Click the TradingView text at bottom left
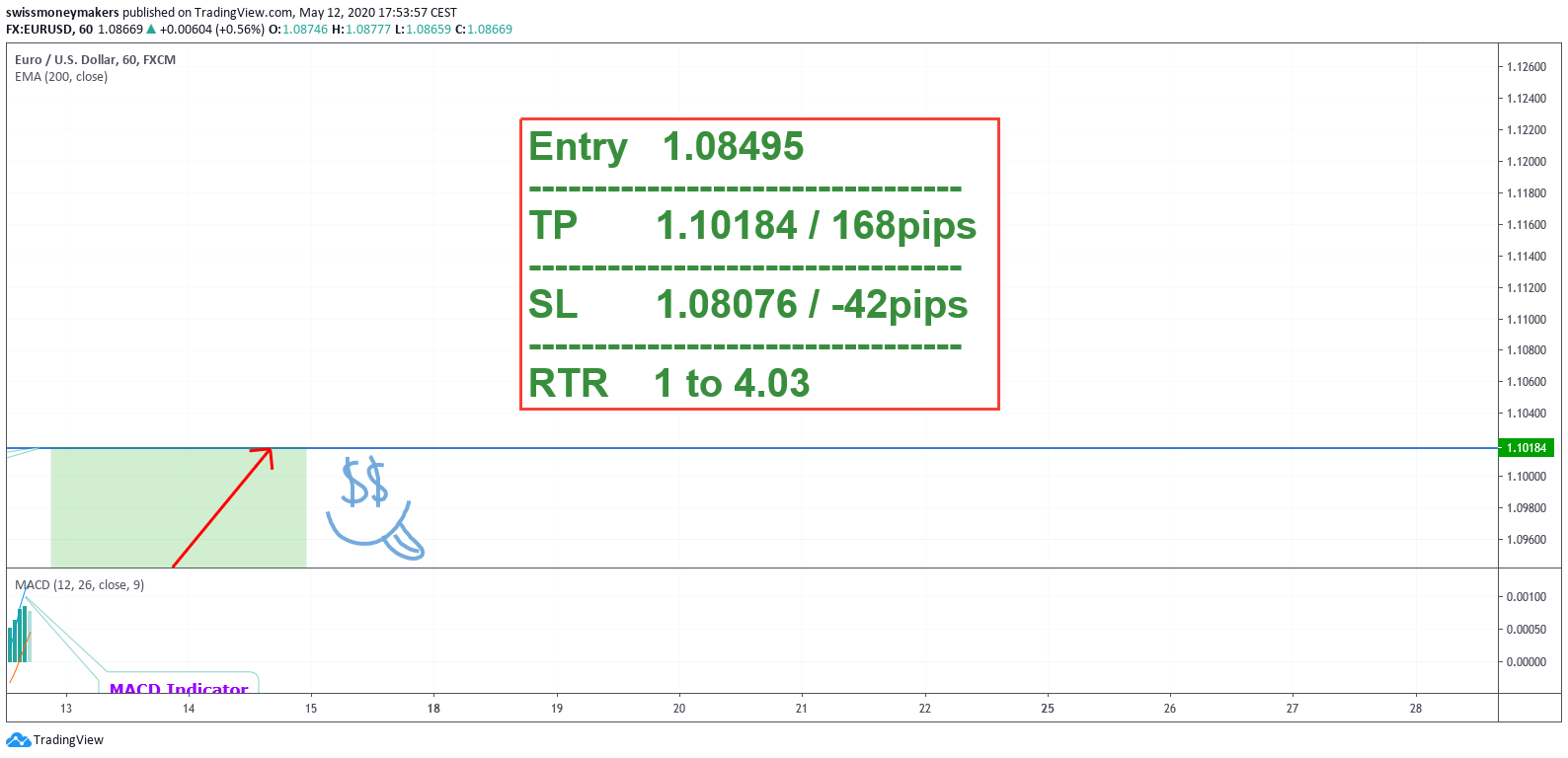This screenshot has width=1568, height=758. click(68, 740)
